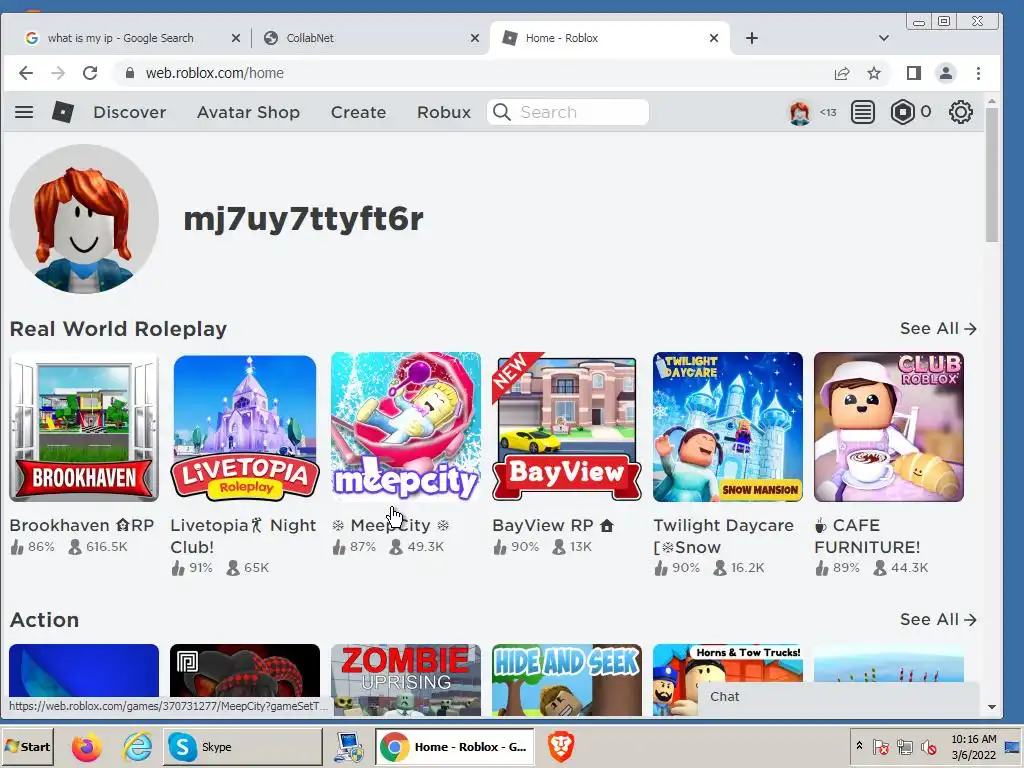Toggle the browser side panel icon
This screenshot has height=768, width=1024.
pos(914,73)
